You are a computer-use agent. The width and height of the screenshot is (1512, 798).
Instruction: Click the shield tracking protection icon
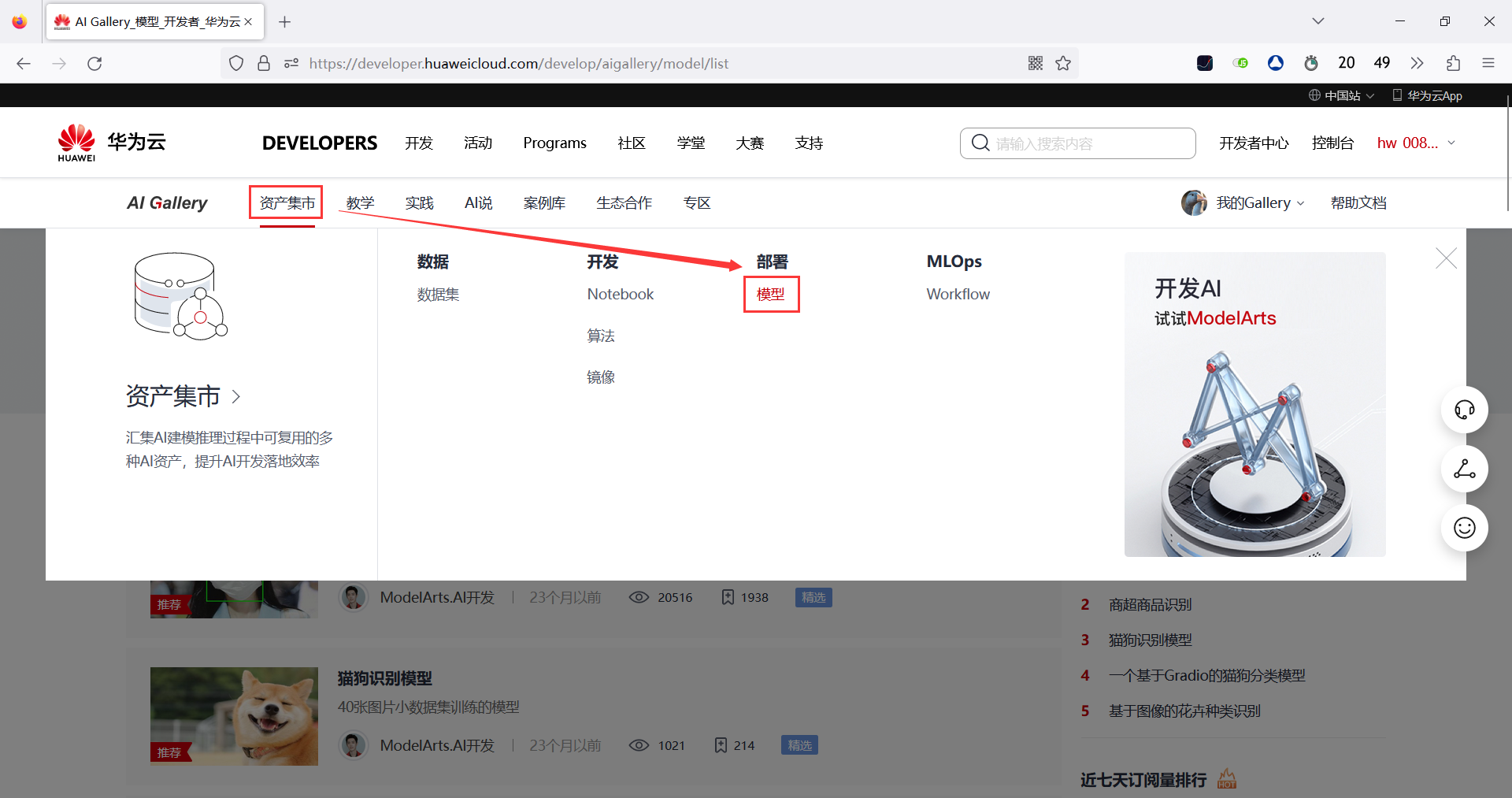coord(235,63)
